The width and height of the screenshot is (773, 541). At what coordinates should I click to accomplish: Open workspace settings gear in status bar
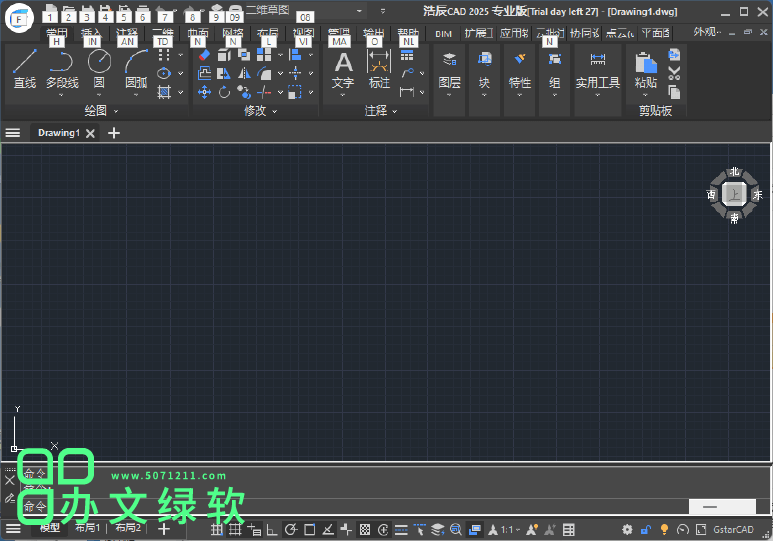627,530
